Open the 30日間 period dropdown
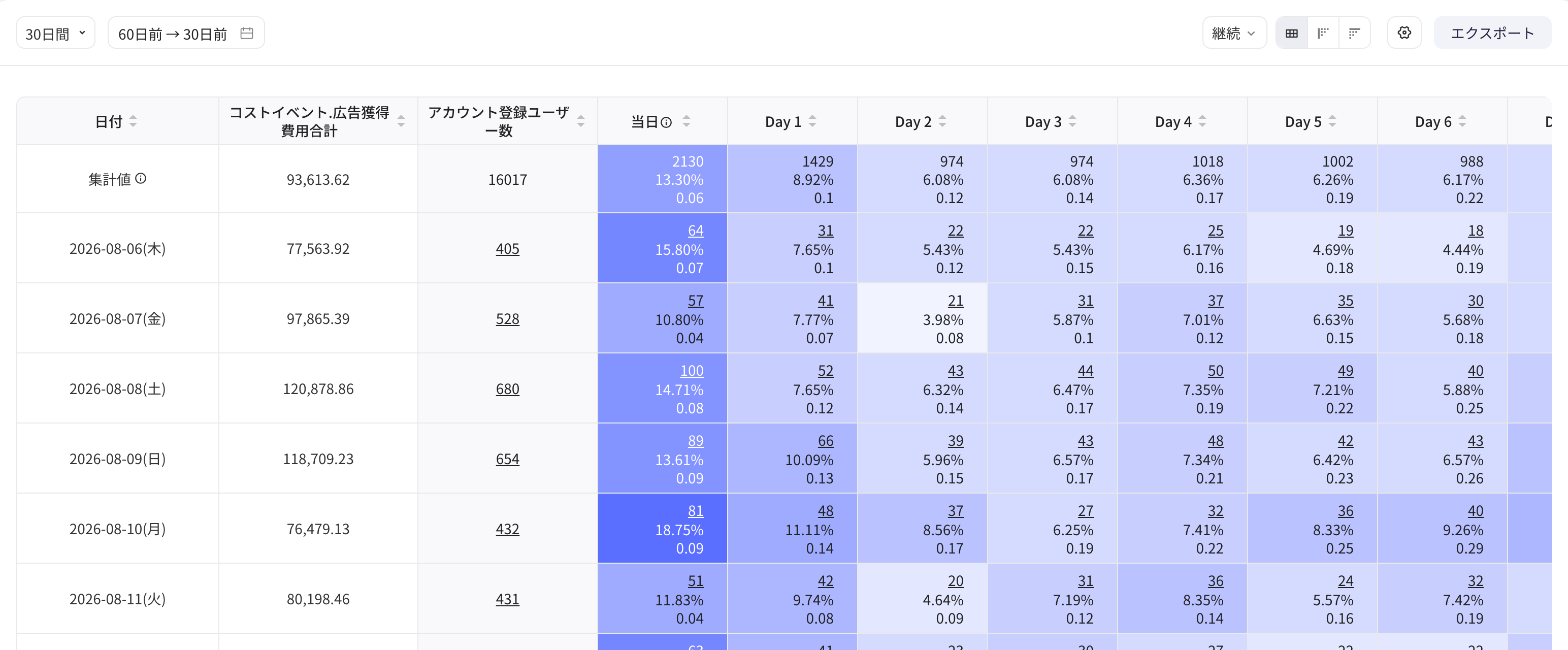Screen dimensions: 1568x650 (55, 34)
